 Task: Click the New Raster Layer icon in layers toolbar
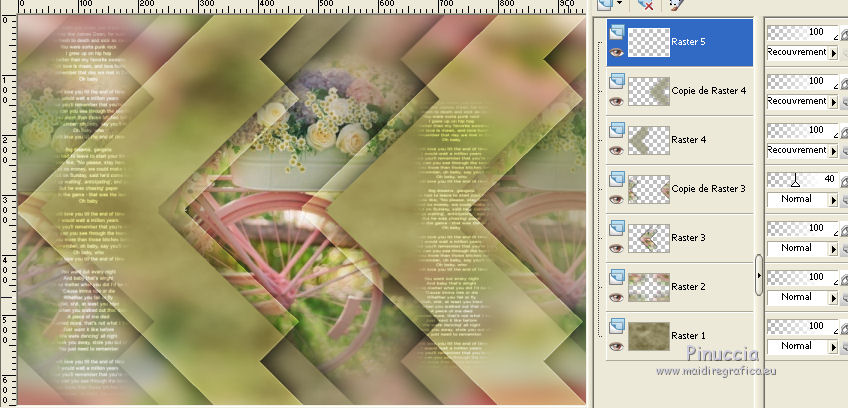tap(604, 3)
